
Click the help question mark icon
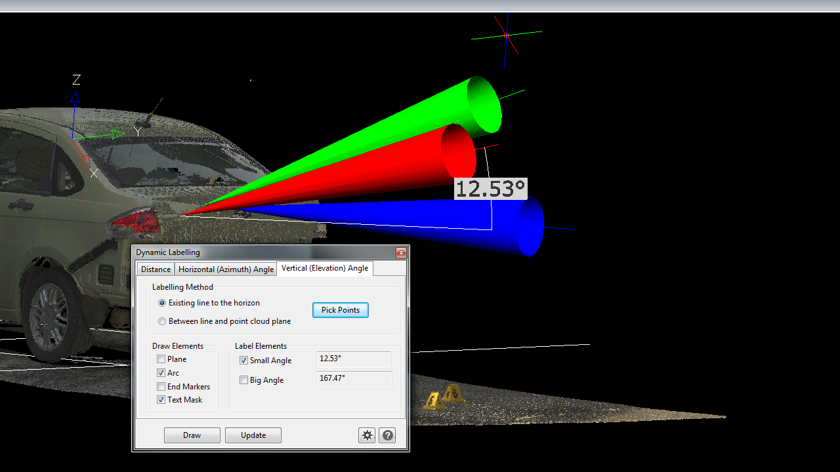388,435
